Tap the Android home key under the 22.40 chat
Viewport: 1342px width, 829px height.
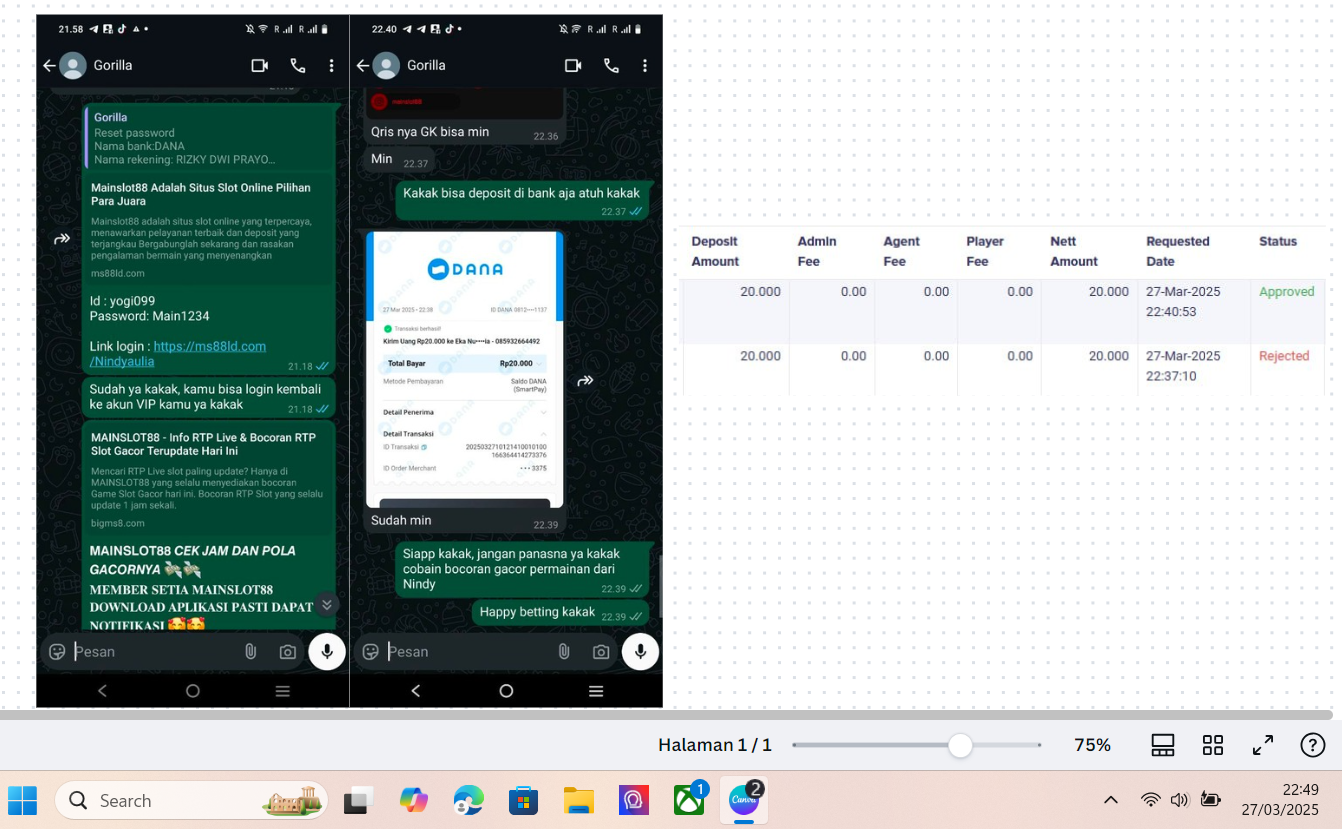(x=506, y=691)
